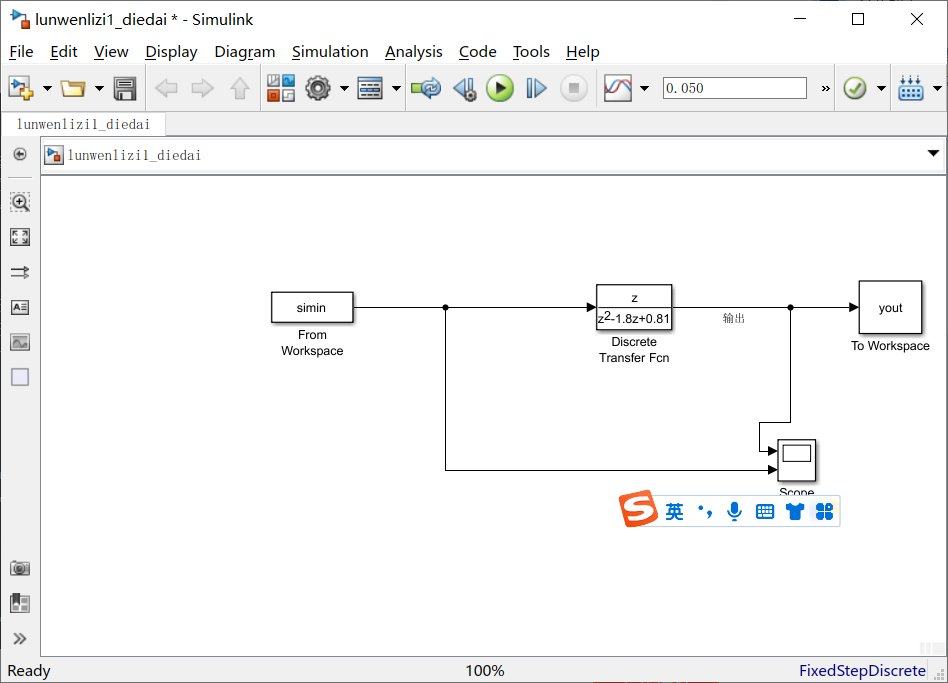948x683 pixels.
Task: Click the FixedStepDiscrete solver link
Action: point(862,671)
